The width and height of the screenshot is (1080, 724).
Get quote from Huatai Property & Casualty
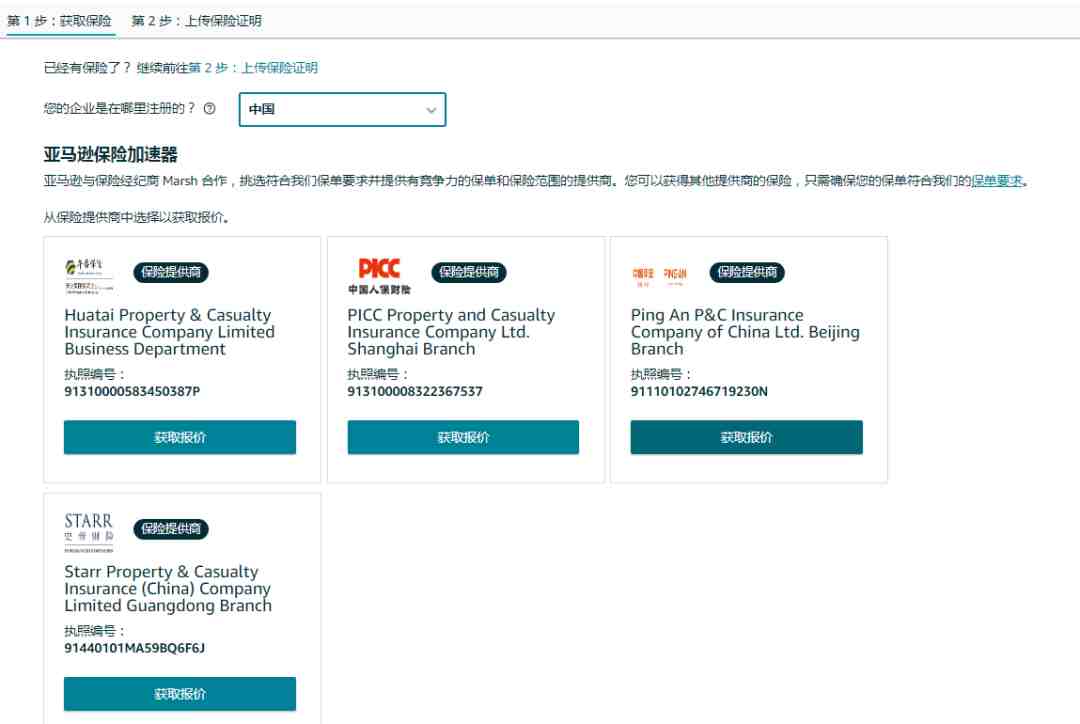click(x=180, y=437)
